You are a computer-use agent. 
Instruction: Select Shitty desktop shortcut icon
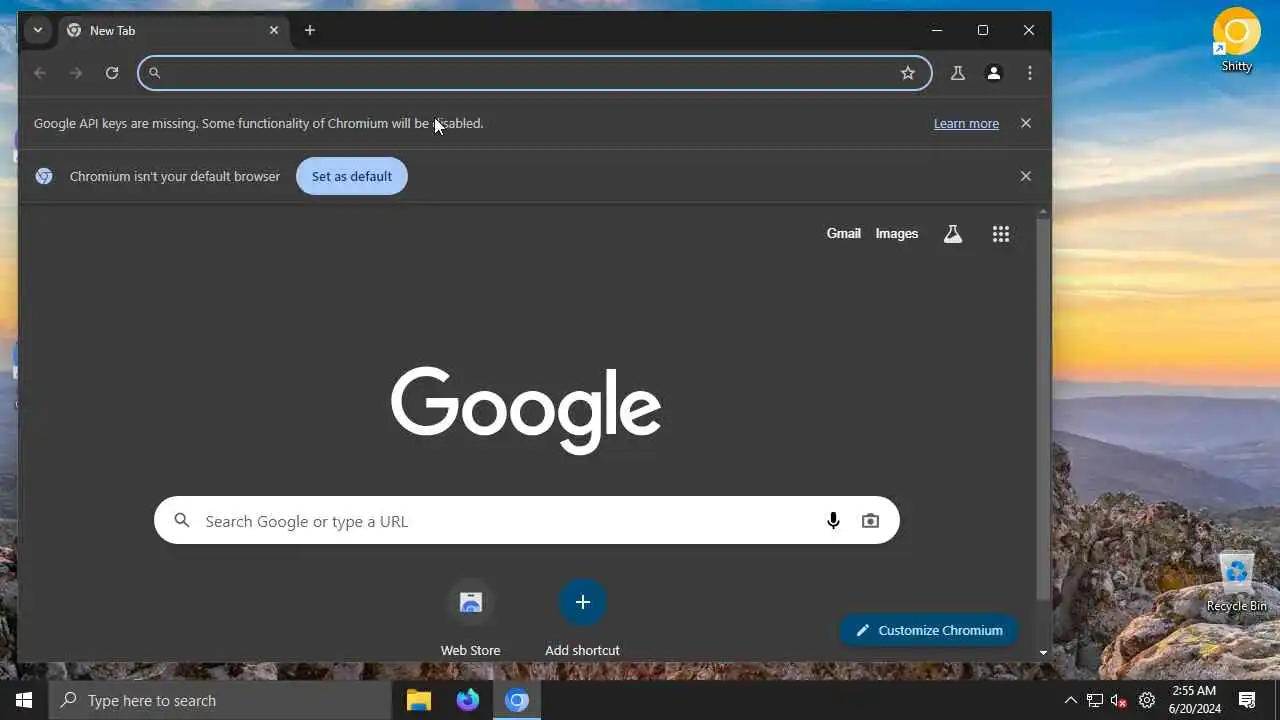click(1237, 40)
